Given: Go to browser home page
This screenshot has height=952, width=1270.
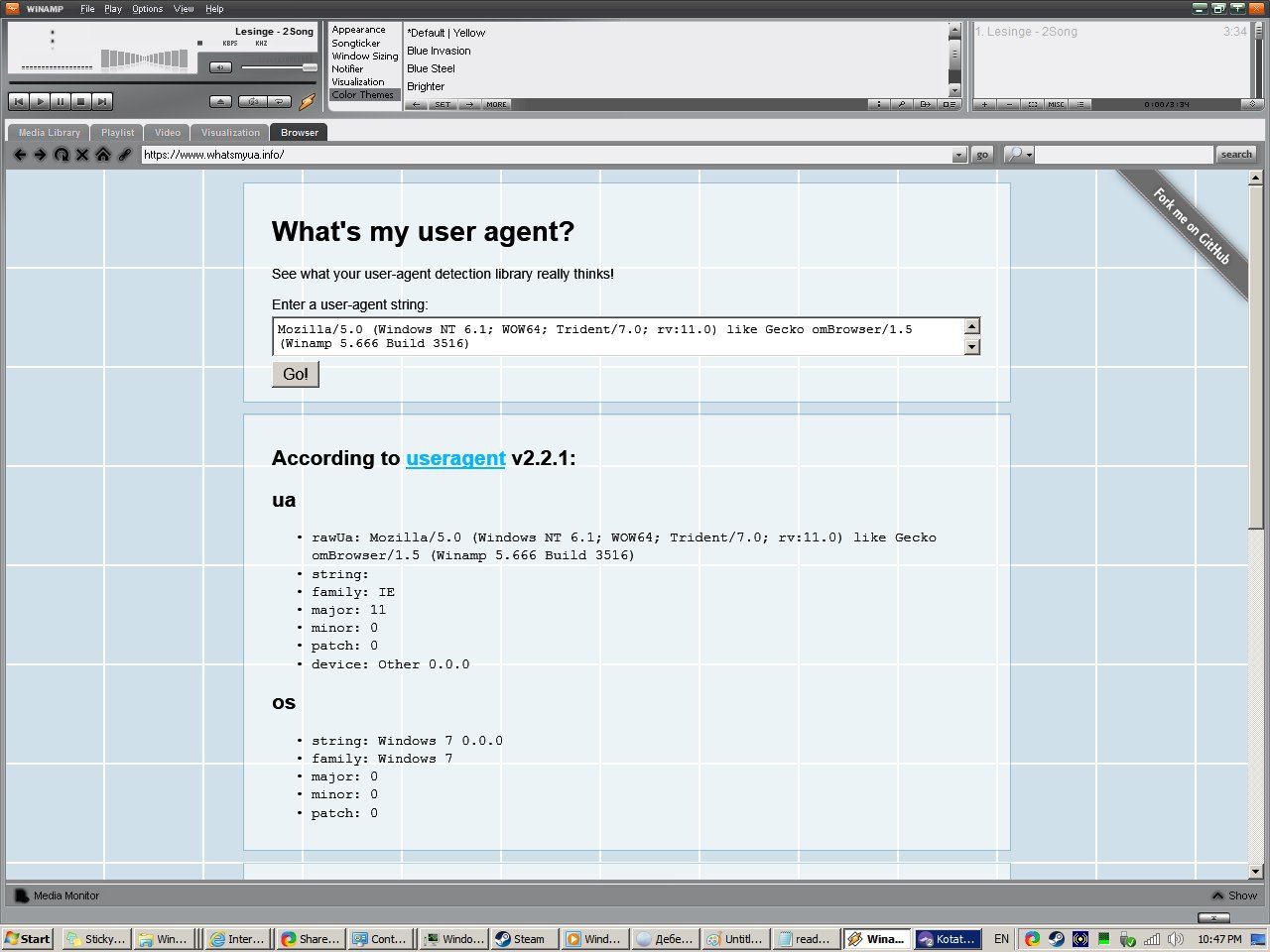Looking at the screenshot, I should (x=103, y=155).
